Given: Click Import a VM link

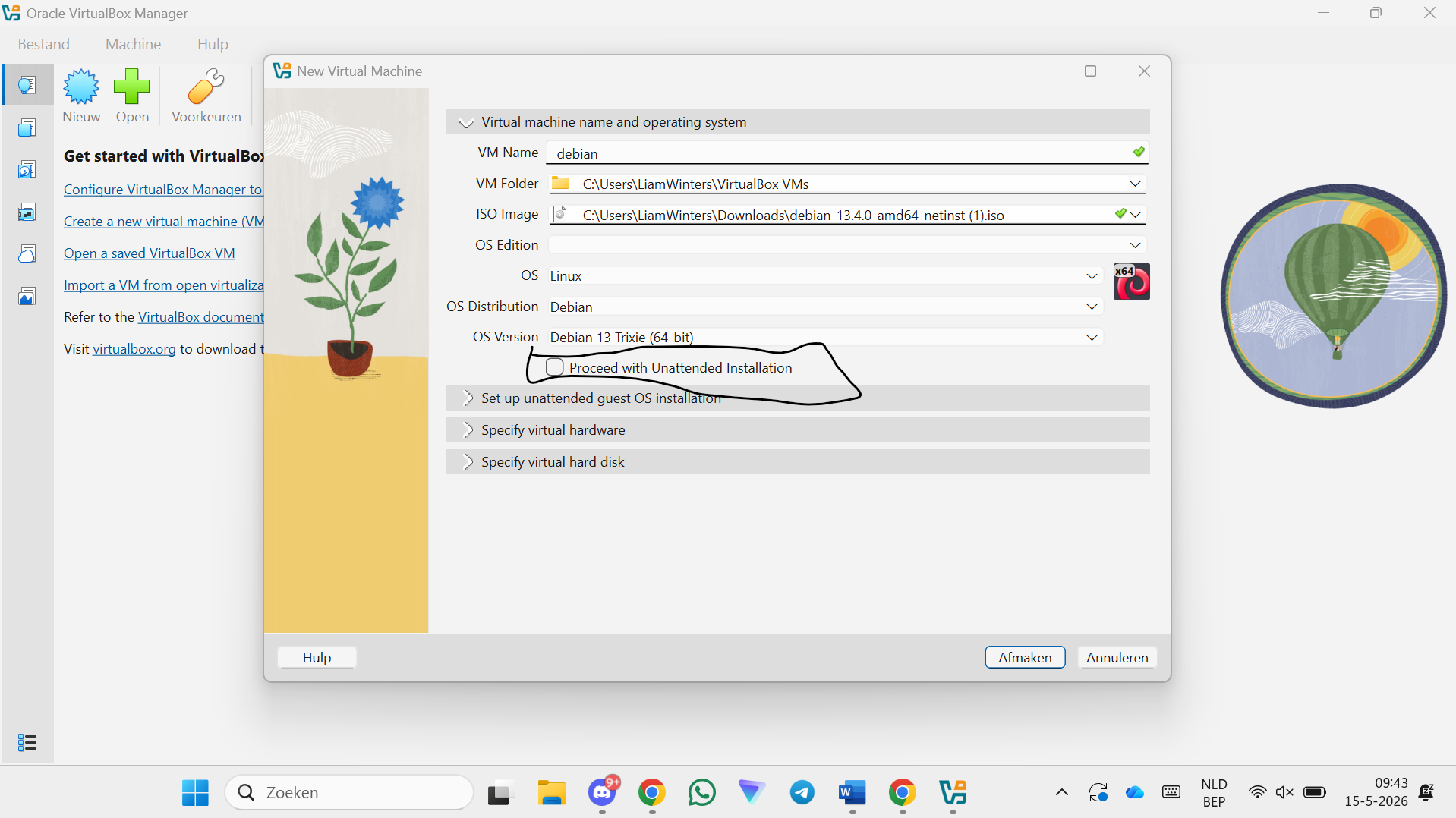Looking at the screenshot, I should point(163,285).
